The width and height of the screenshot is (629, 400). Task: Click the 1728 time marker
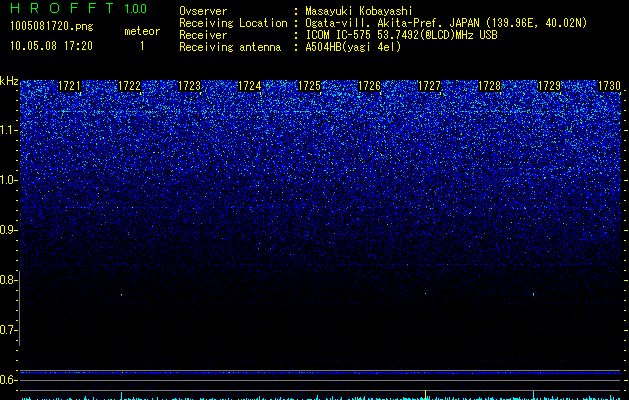[489, 85]
